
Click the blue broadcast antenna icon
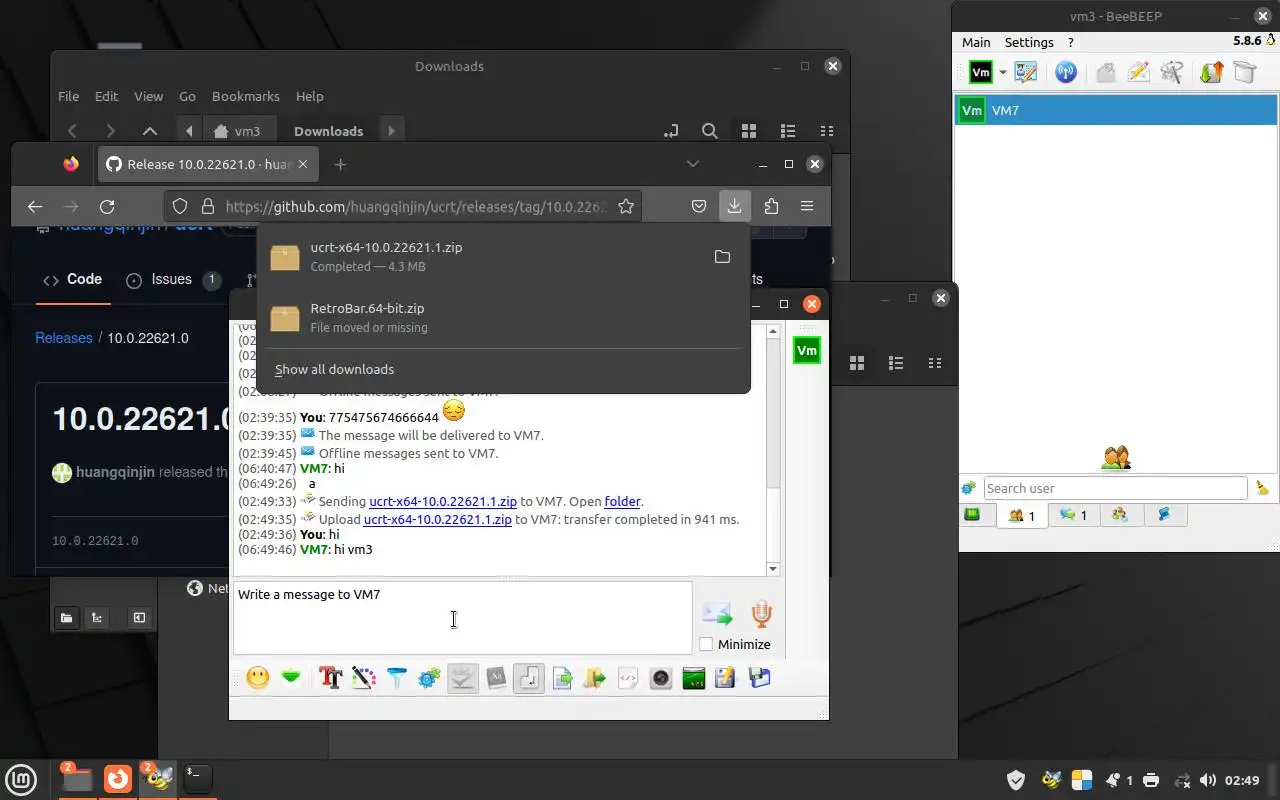point(1066,72)
